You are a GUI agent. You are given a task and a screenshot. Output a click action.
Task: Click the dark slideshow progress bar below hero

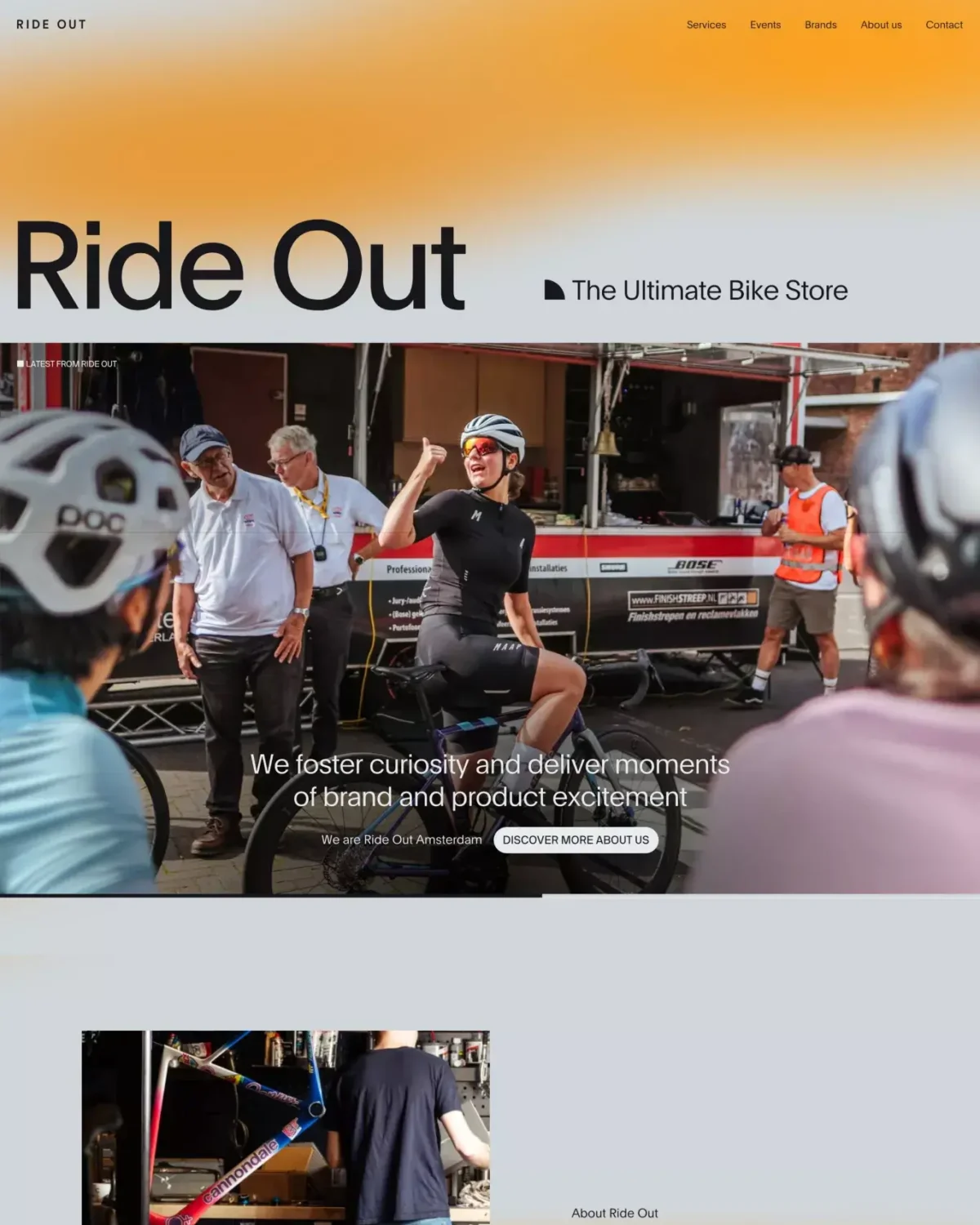(271, 896)
